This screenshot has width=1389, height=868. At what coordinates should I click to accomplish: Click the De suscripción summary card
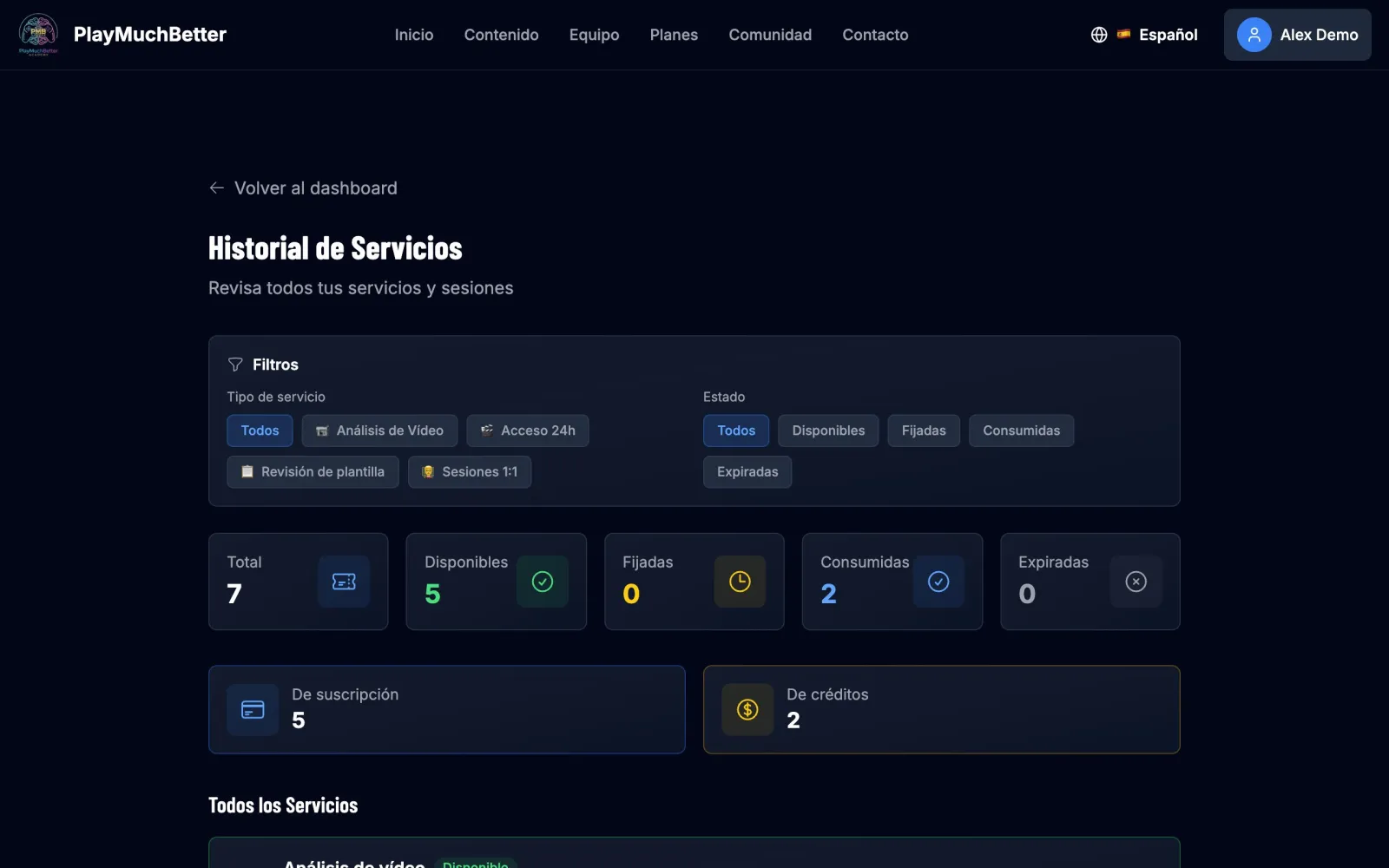click(447, 710)
